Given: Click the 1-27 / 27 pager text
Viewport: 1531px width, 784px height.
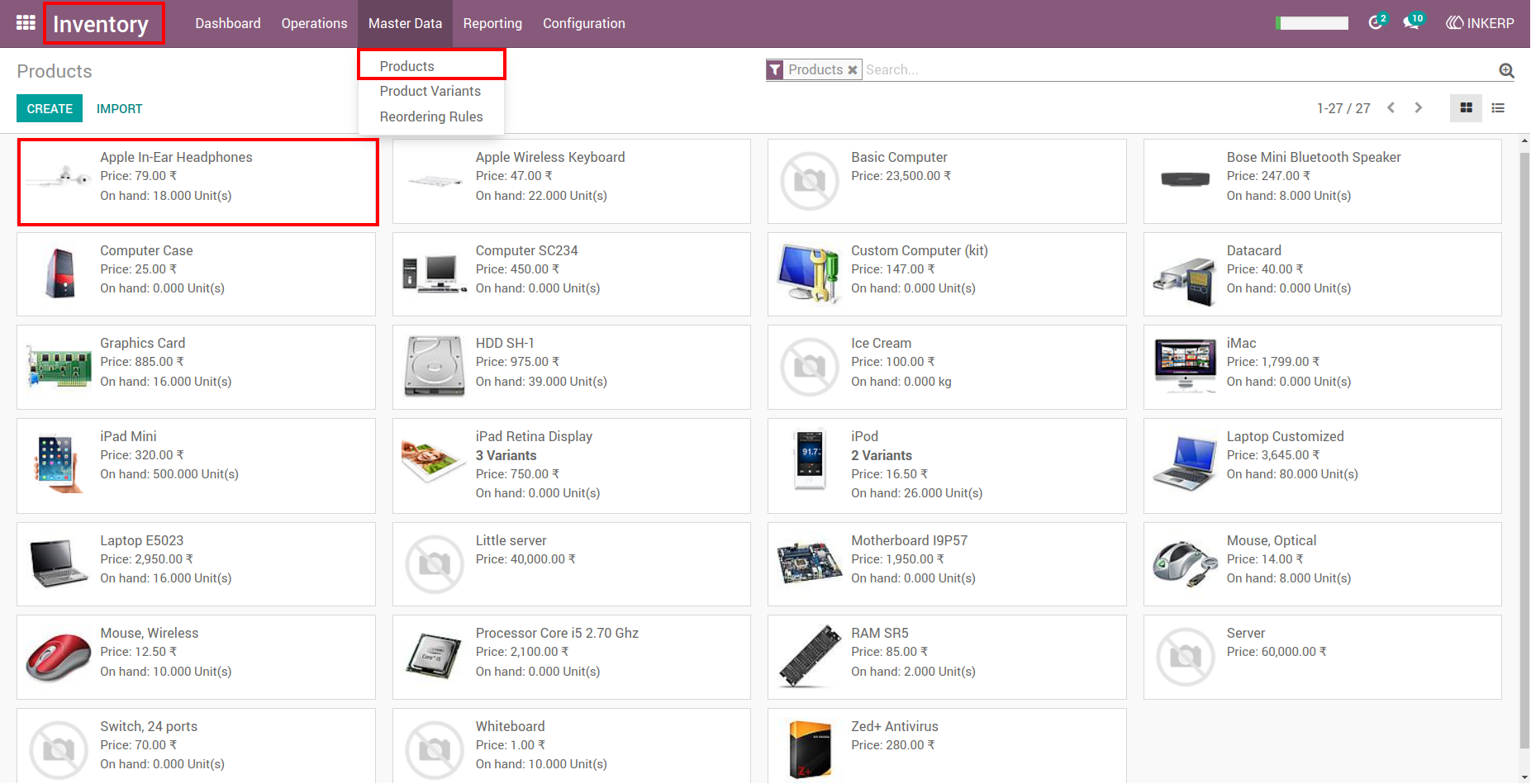Looking at the screenshot, I should pyautogui.click(x=1343, y=108).
